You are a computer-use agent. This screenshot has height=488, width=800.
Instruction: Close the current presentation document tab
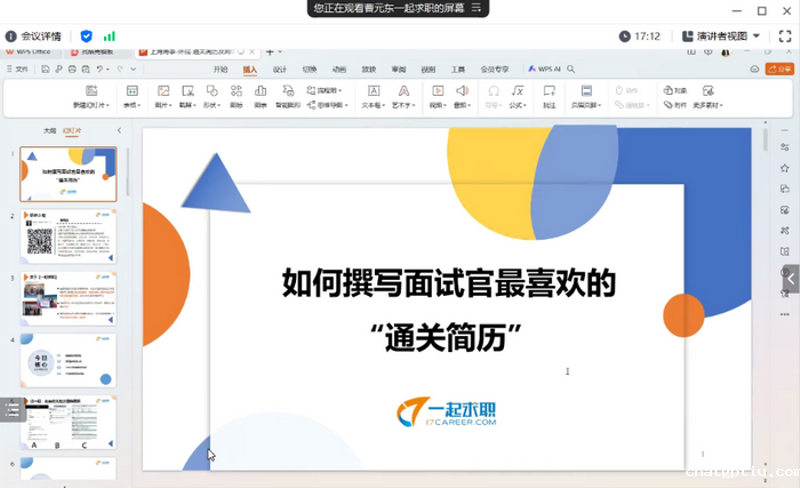[x=252, y=52]
